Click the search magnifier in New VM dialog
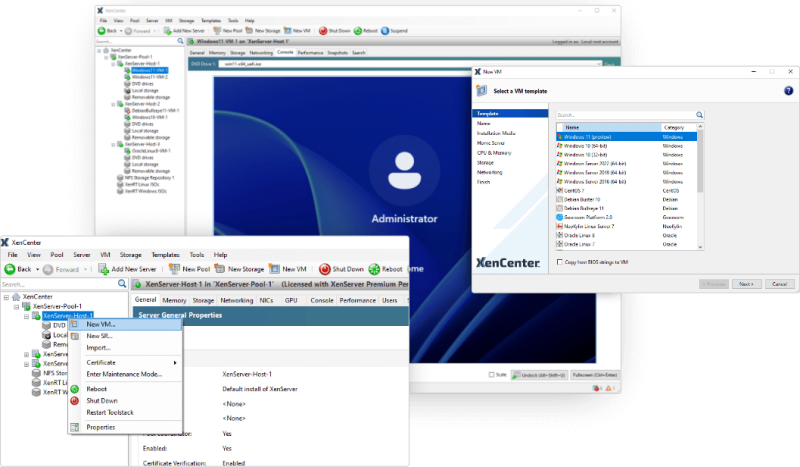Screen dimensions: 800x467 (x=699, y=115)
